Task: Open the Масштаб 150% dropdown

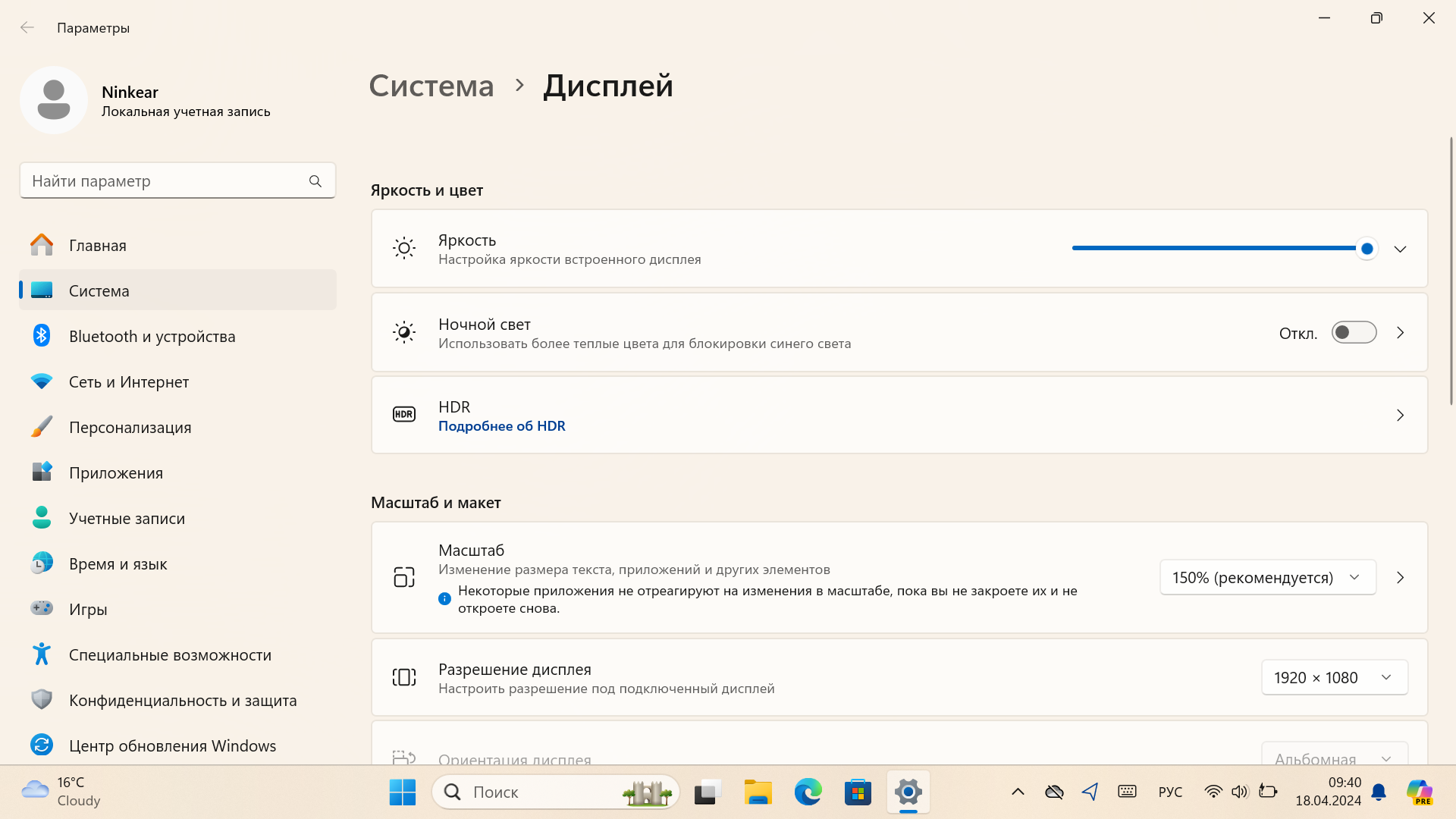Action: coord(1267,578)
